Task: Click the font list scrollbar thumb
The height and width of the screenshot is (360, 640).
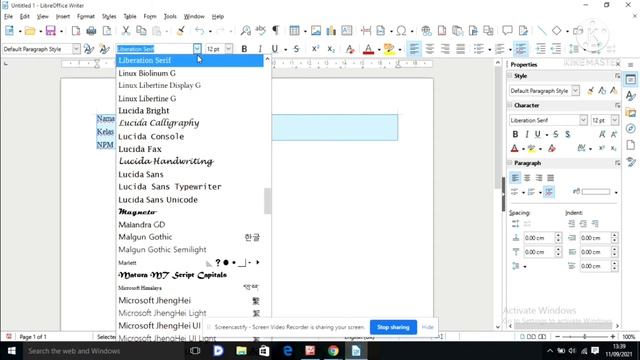Action: coord(267,200)
